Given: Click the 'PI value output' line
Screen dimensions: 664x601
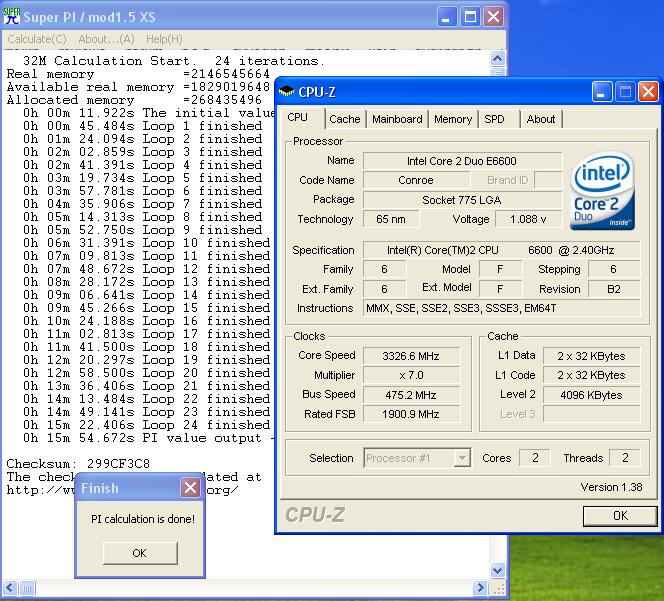Looking at the screenshot, I should tap(148, 438).
